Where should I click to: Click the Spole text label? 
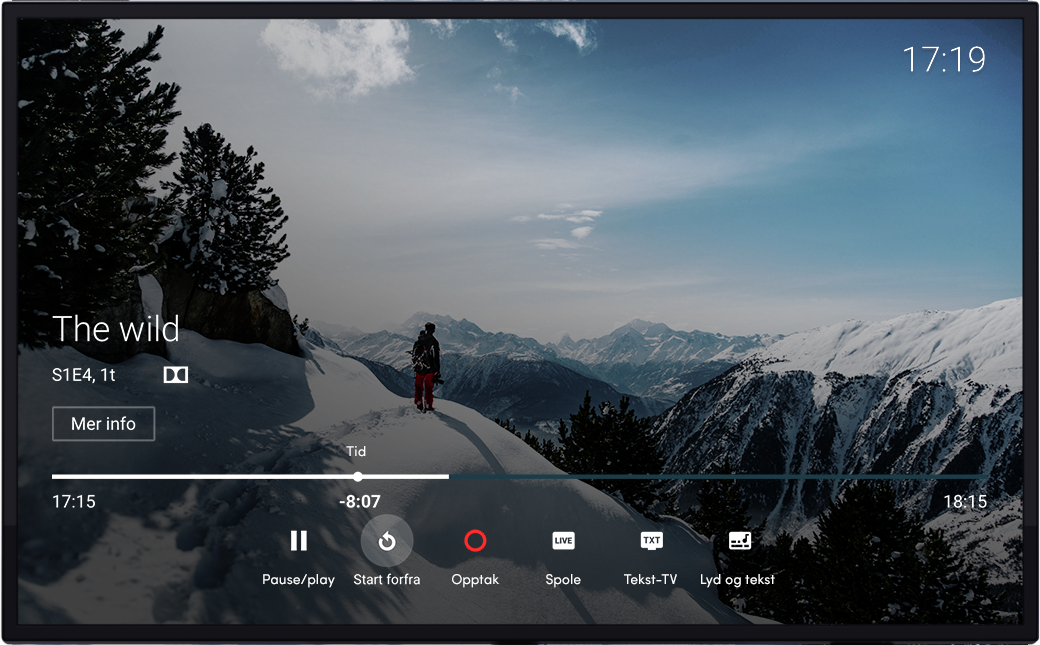click(x=563, y=580)
